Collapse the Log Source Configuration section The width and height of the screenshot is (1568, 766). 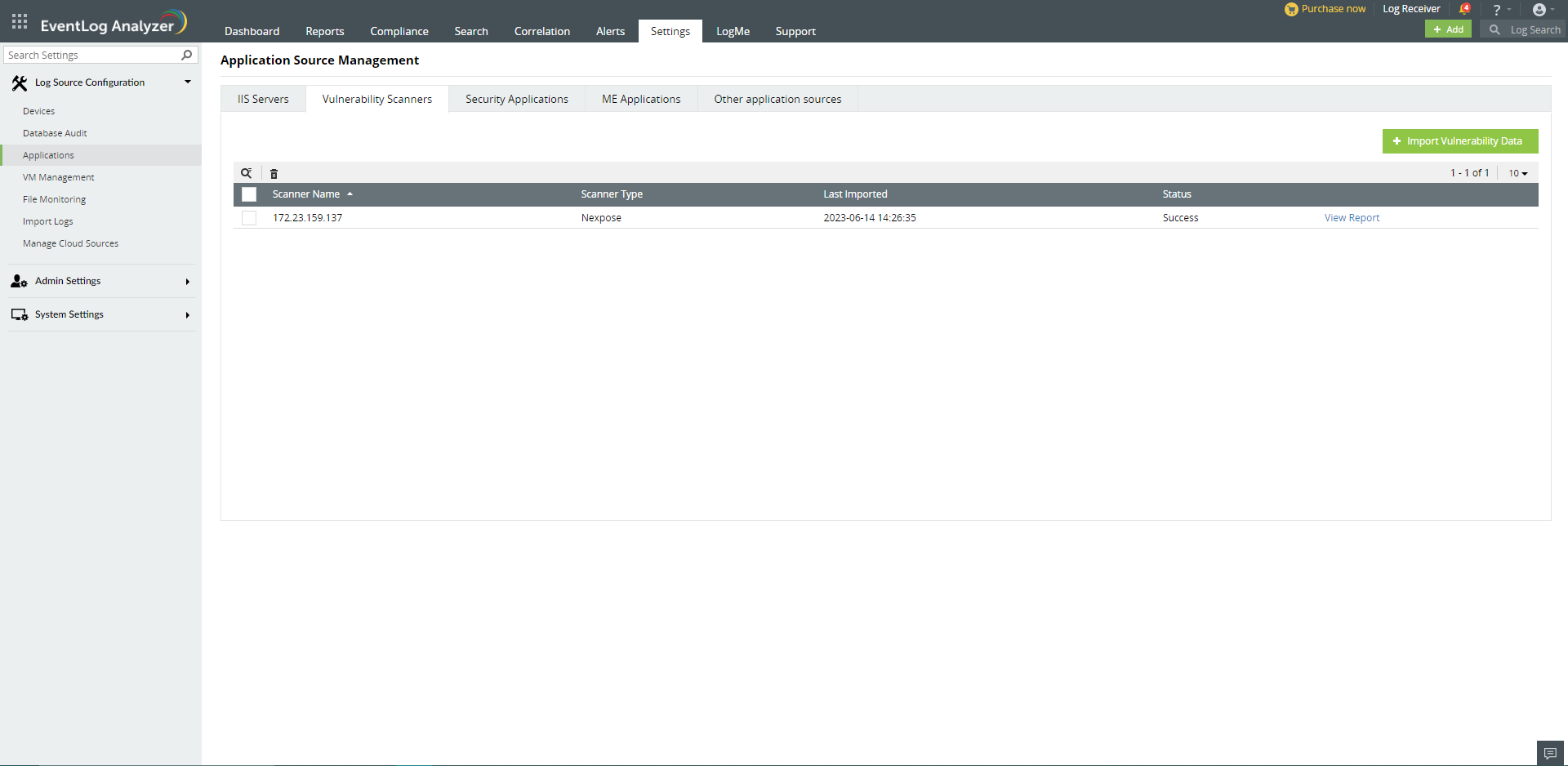[187, 82]
